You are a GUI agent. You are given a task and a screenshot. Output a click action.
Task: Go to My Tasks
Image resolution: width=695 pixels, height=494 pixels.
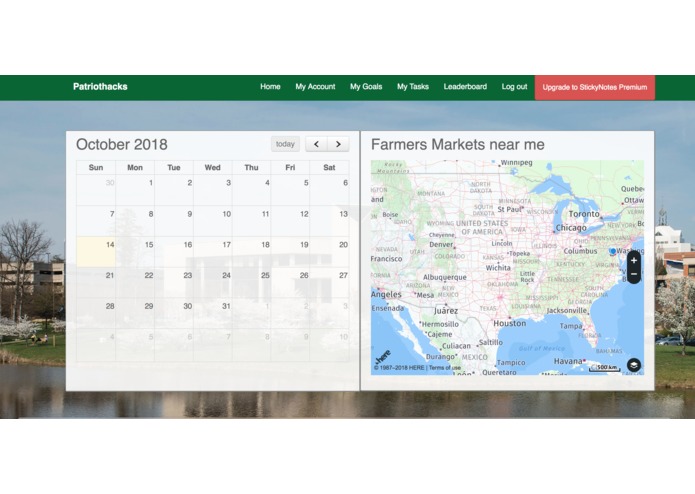pyautogui.click(x=413, y=87)
